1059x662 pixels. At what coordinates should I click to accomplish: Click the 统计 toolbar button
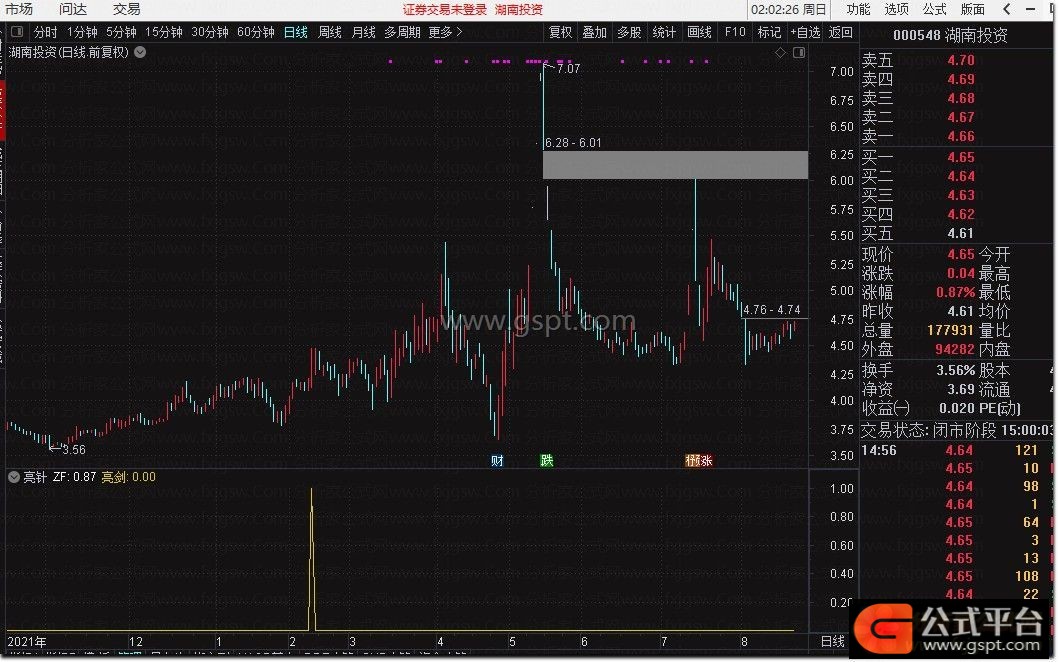click(x=665, y=32)
